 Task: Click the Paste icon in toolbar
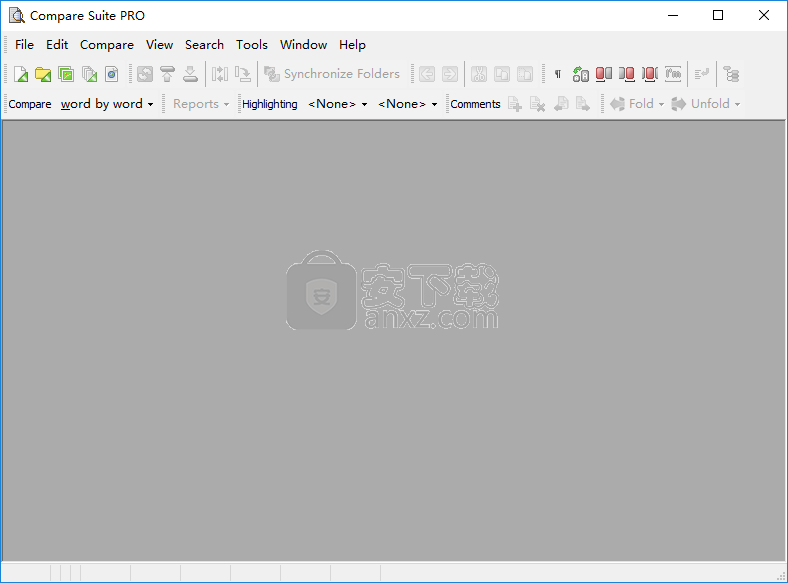click(525, 74)
